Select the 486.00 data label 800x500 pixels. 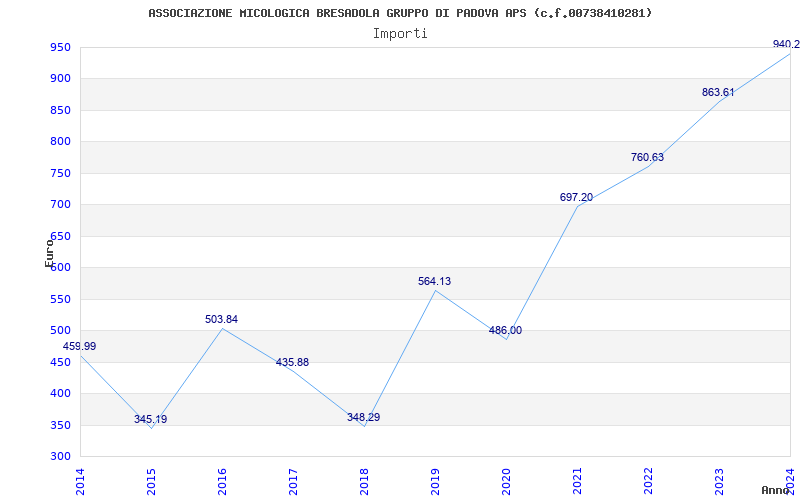(505, 331)
